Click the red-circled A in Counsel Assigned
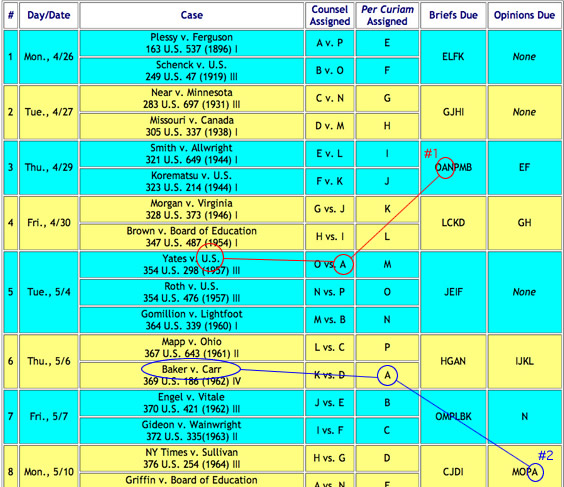The image size is (564, 487). (343, 264)
